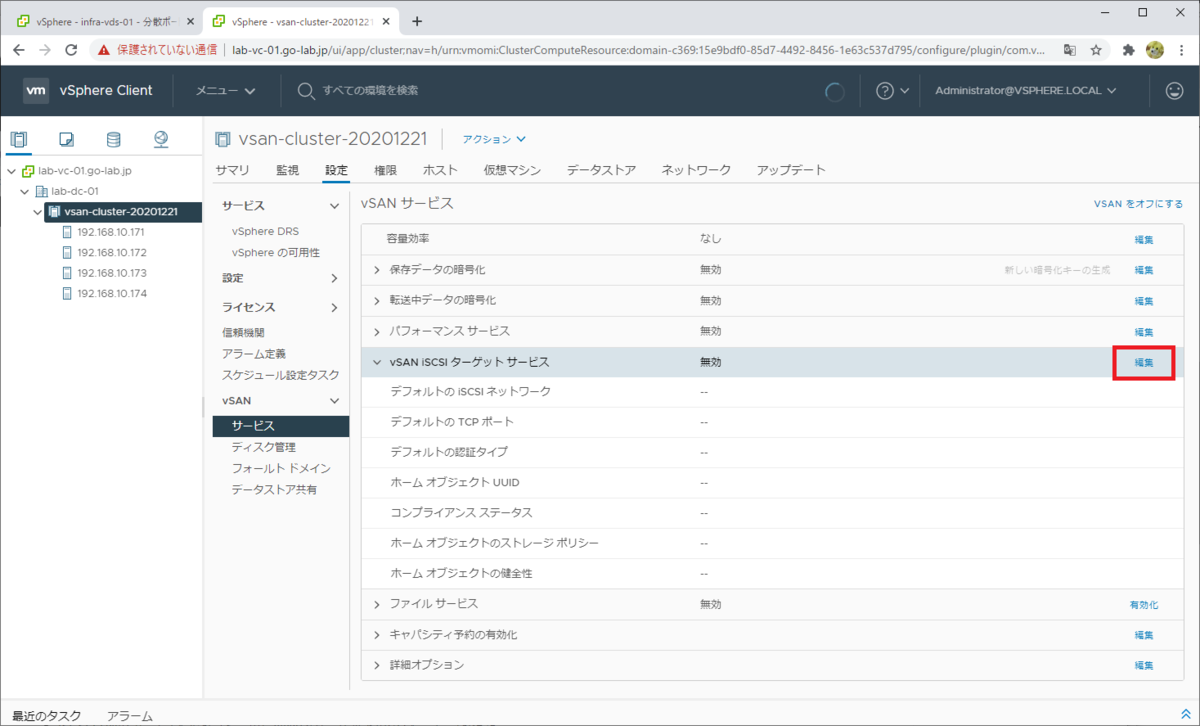Expand the 詳細オプション row

[x=377, y=665]
